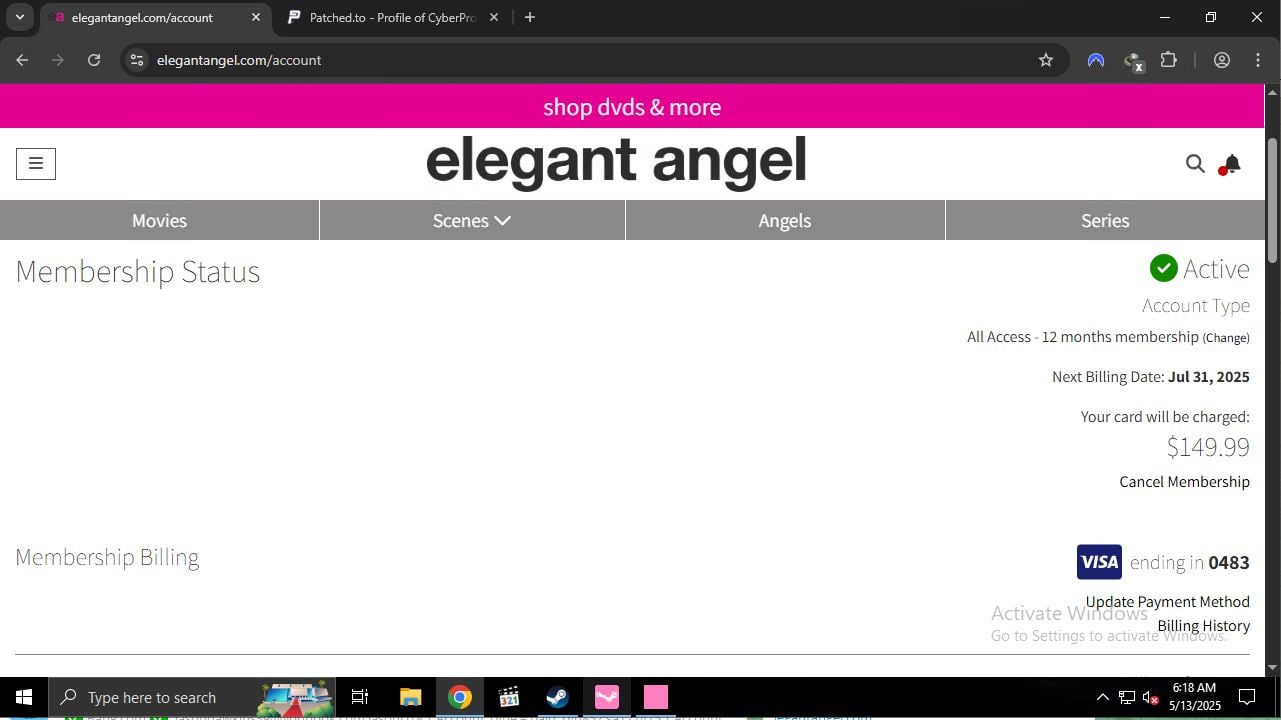Click the Membership Status heading
The height and width of the screenshot is (720, 1281).
tap(138, 272)
